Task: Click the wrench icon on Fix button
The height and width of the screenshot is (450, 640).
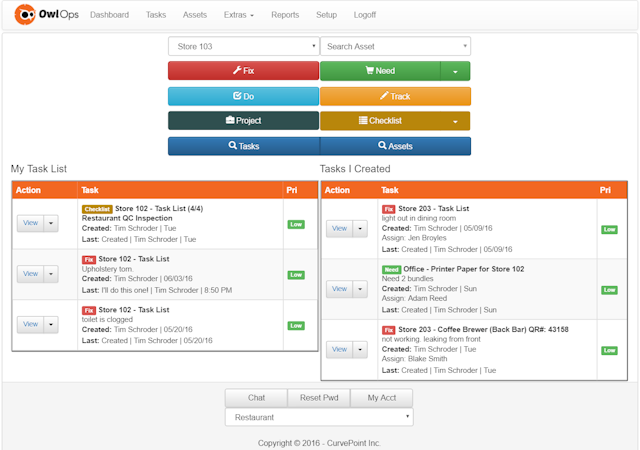Action: coord(237,70)
